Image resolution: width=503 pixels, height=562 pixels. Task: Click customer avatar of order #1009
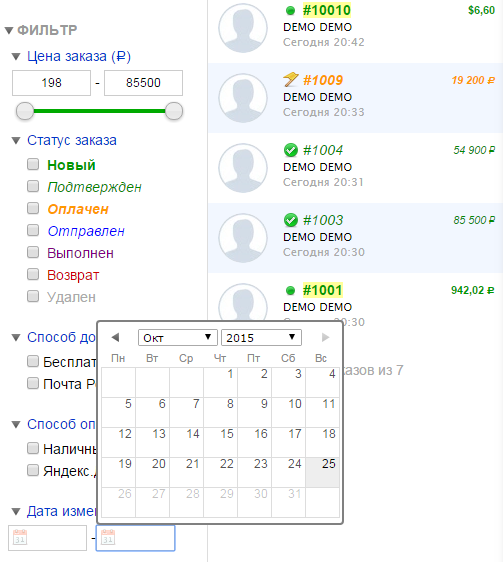point(243,98)
